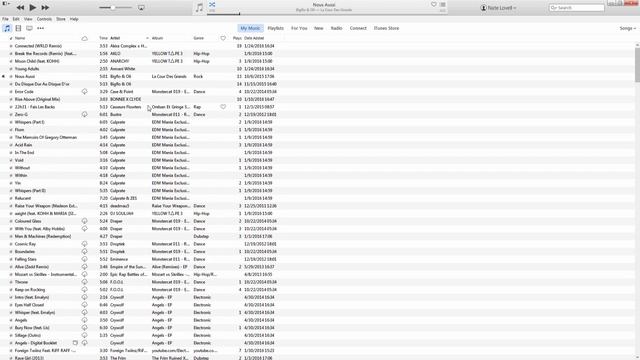Download Sillage (Outro) from the cloud
Image resolution: width=640 pixels, height=360 pixels.
click(x=84, y=336)
